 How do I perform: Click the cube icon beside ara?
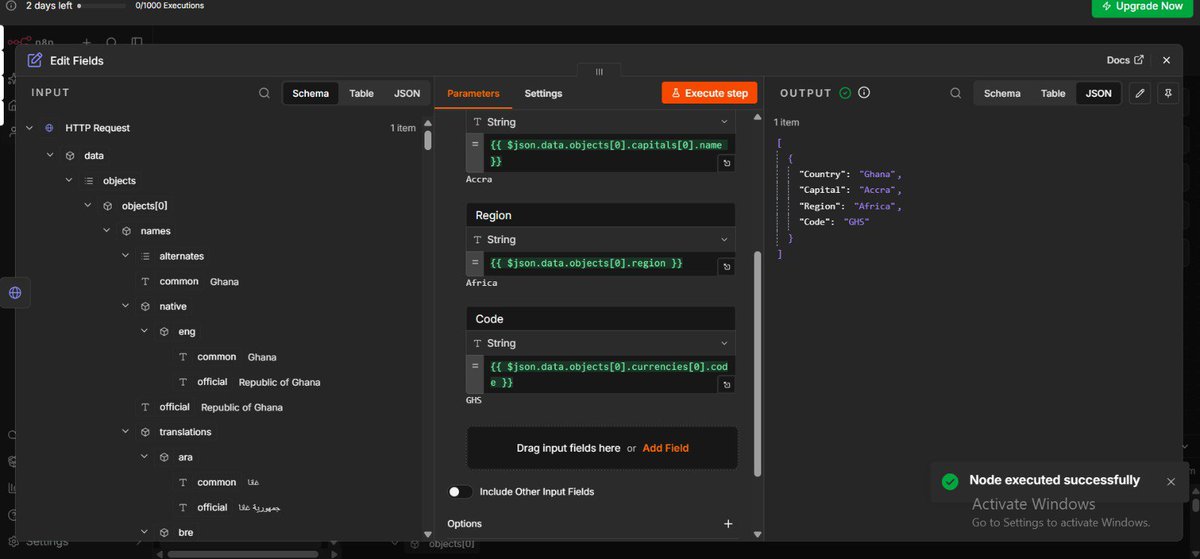(x=164, y=457)
